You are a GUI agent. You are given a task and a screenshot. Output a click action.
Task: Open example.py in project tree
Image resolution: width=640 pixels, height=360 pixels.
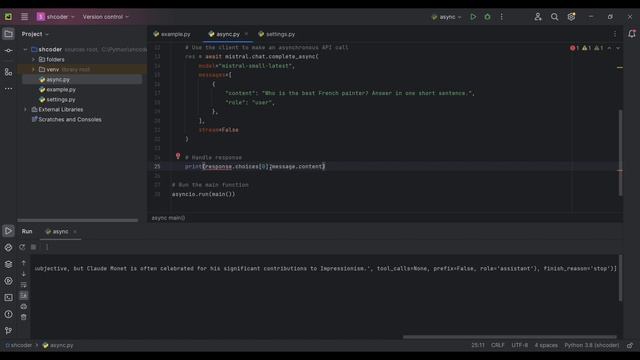(61, 89)
